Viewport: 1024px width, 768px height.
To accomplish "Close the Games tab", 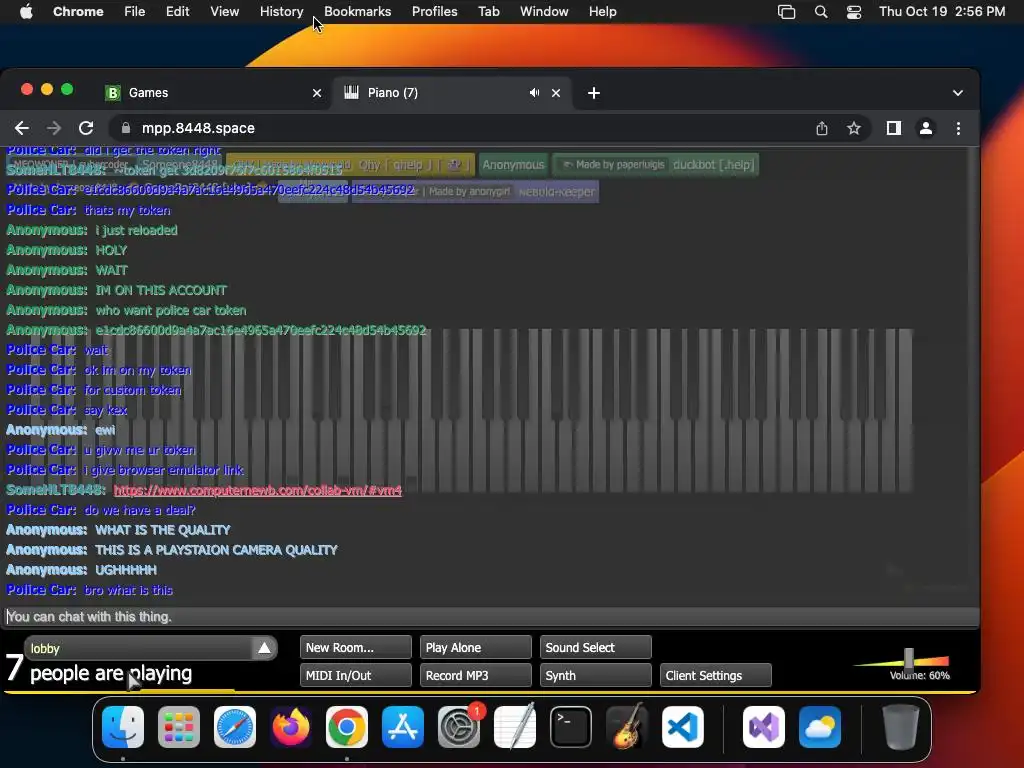I will [317, 93].
